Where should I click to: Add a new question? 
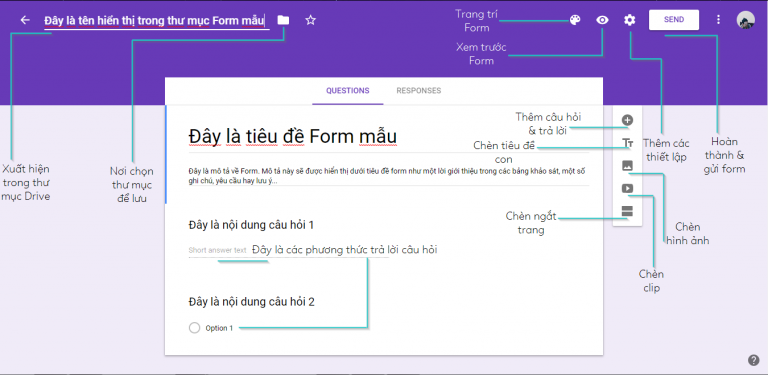point(627,120)
